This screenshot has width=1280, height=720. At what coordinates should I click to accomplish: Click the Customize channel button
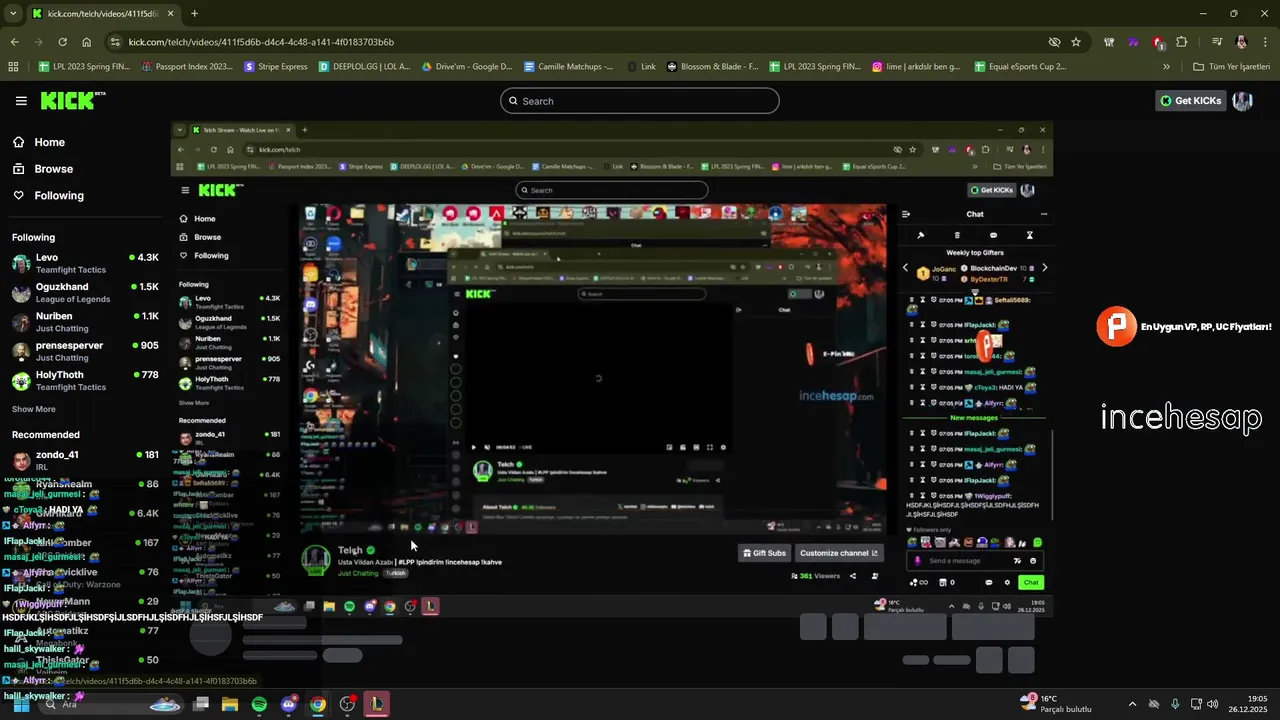839,553
